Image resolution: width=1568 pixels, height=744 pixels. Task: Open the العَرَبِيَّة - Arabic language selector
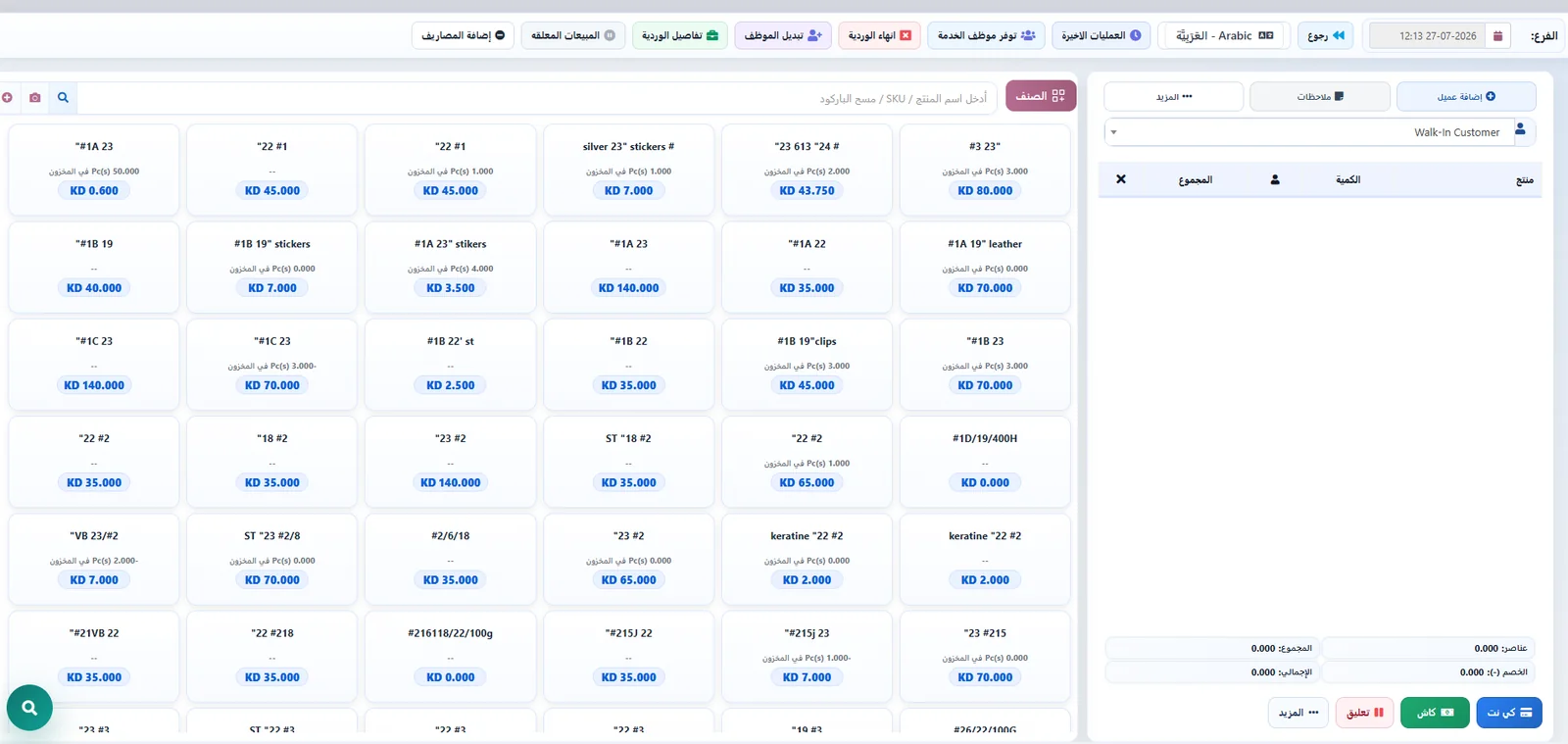click(1224, 36)
